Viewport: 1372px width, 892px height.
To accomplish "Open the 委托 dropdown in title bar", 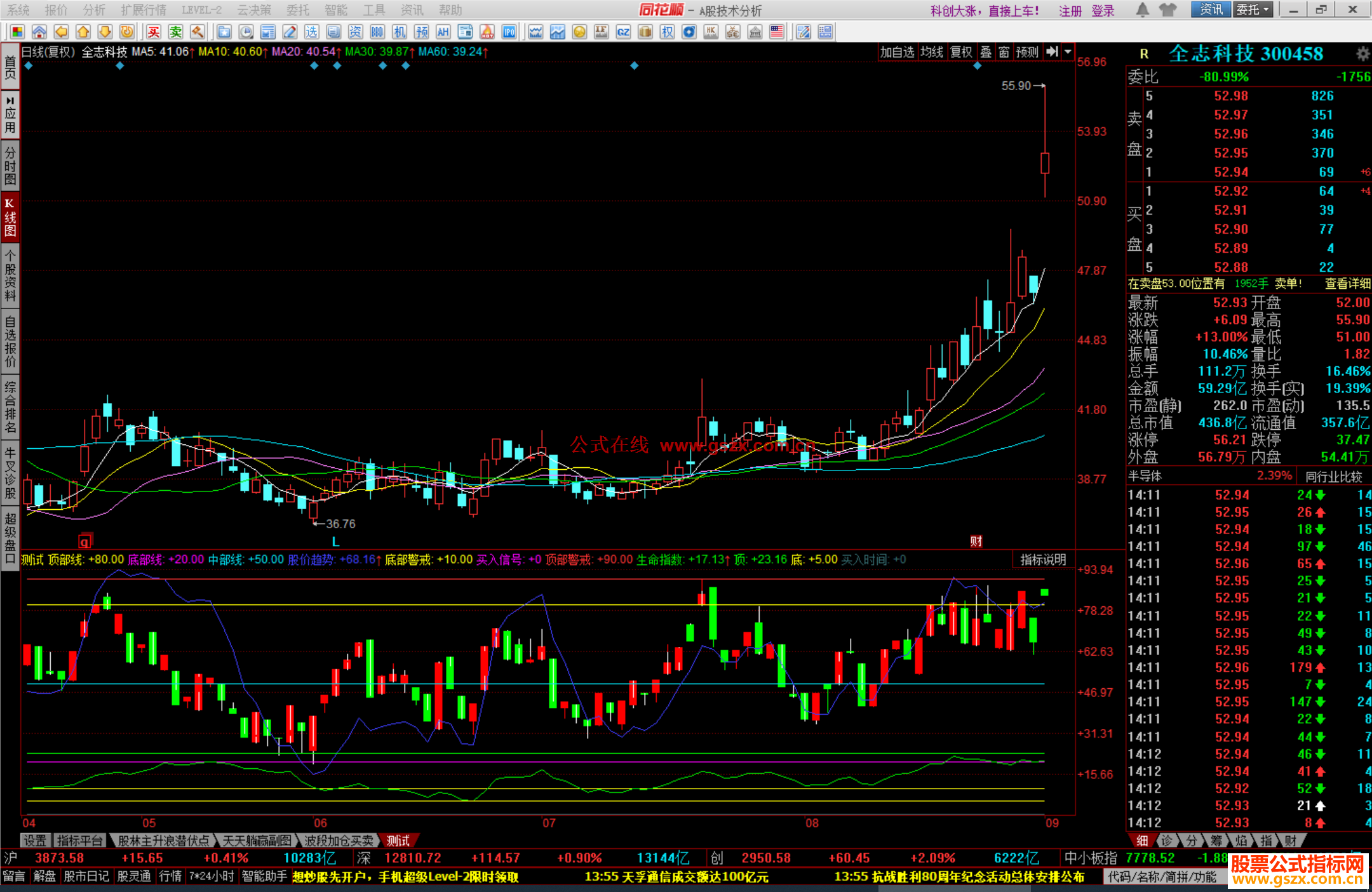I will click(x=1253, y=10).
